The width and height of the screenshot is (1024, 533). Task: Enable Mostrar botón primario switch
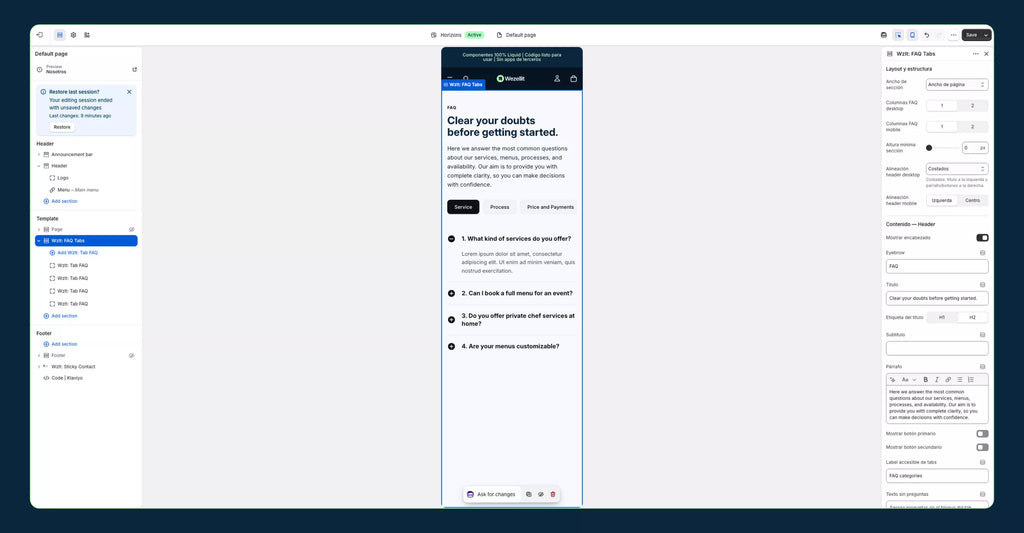click(x=982, y=434)
